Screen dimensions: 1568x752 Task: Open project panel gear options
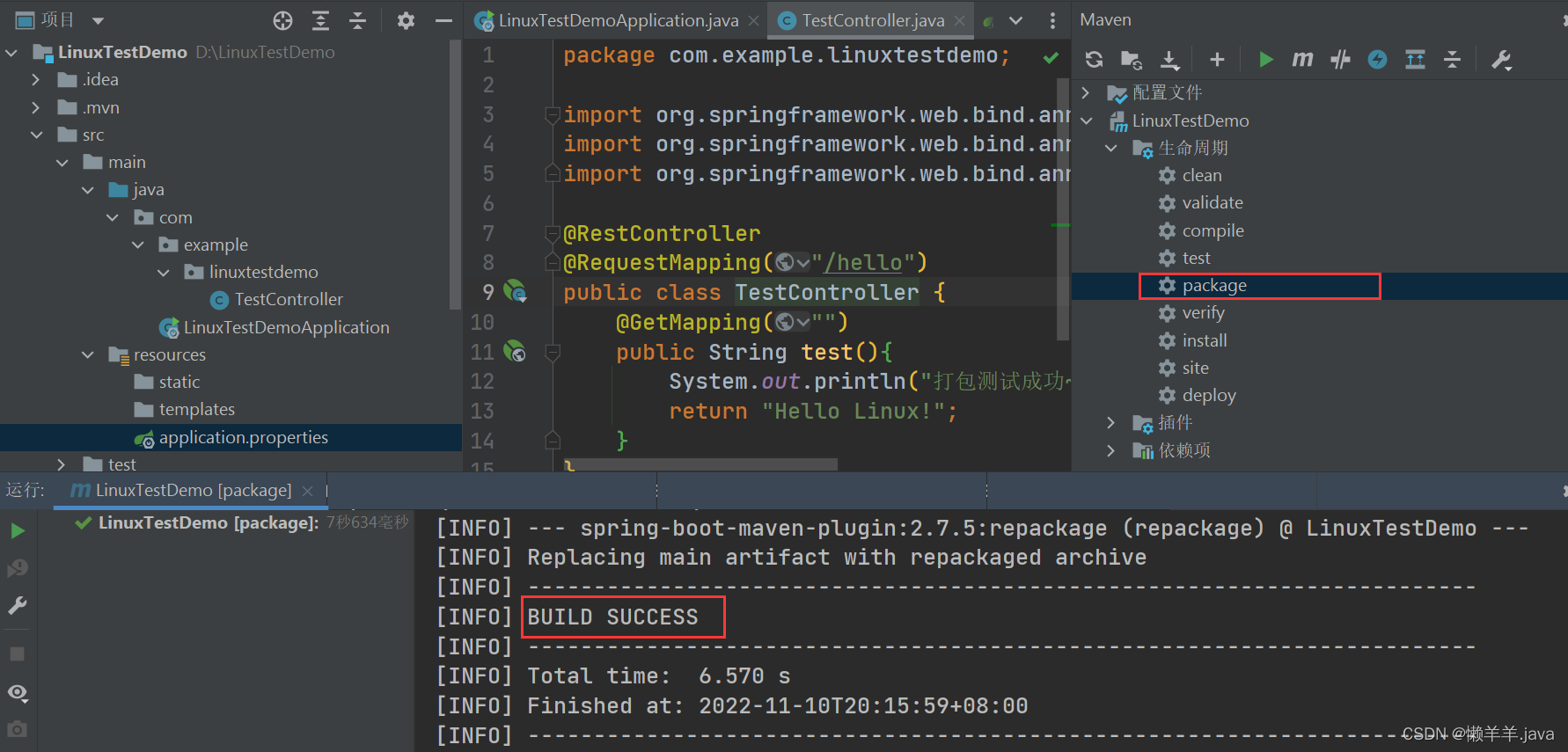406,20
